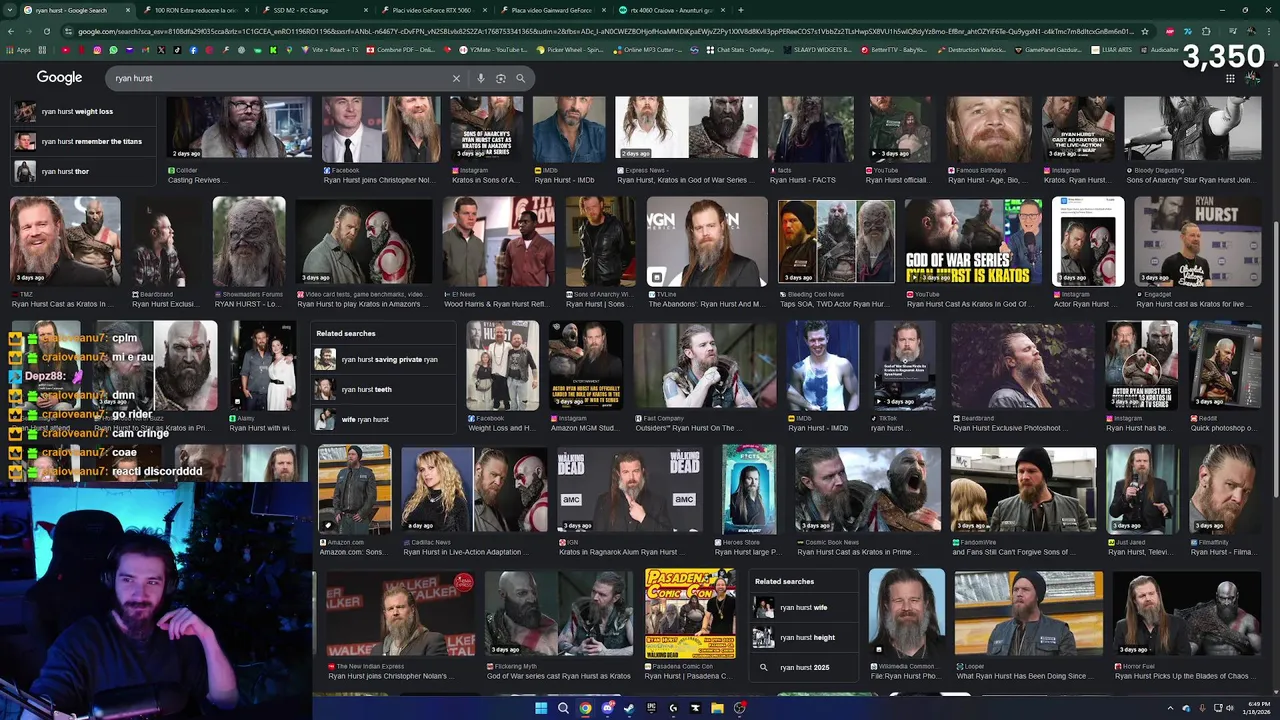Open the TMZ 'Ryan Hurst Cast as Kratos' image

pyautogui.click(x=65, y=241)
